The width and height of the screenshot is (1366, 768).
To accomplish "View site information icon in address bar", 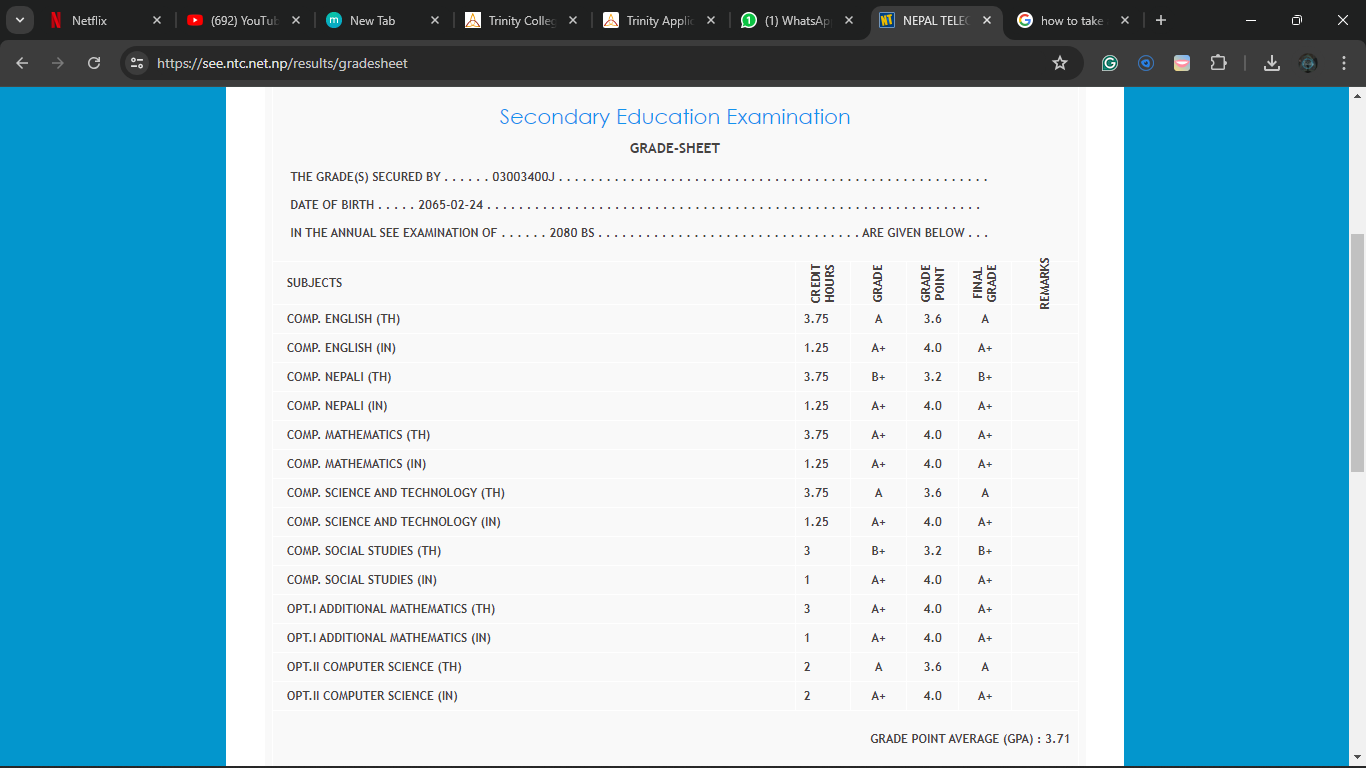I will pos(138,63).
